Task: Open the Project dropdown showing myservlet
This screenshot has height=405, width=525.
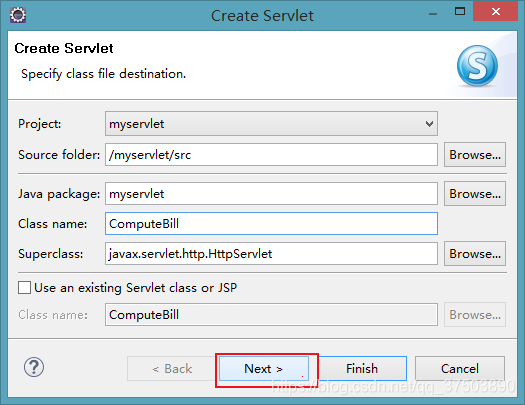Action: tap(271, 124)
